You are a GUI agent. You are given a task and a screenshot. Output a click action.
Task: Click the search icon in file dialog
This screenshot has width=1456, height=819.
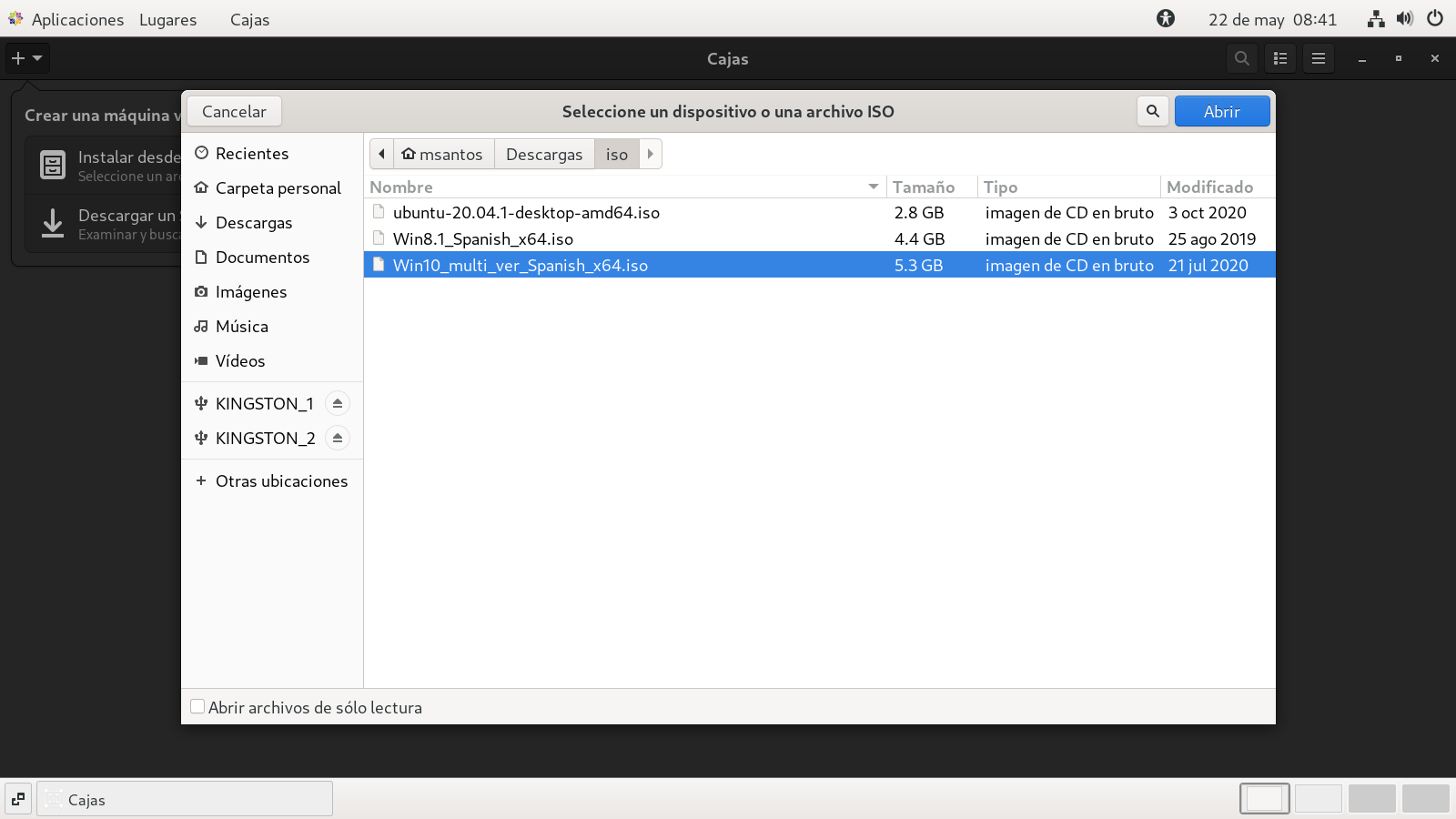[x=1152, y=111]
